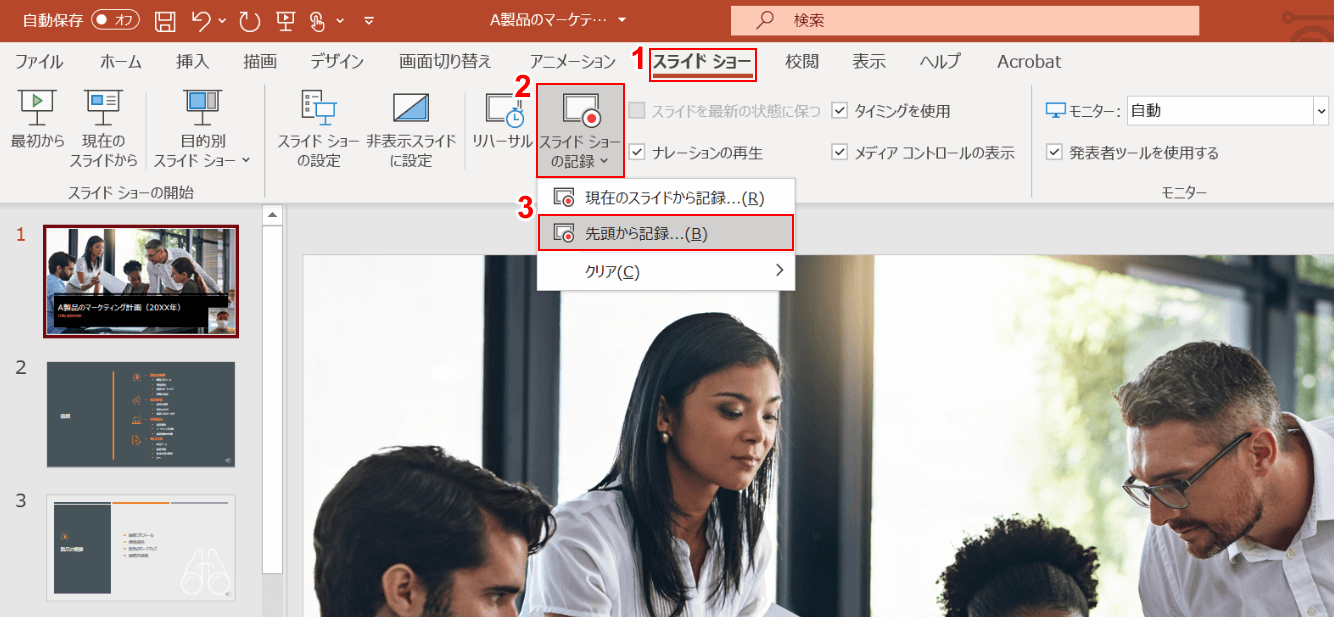Open touch mode dropdown arrow
Viewport: 1334px width, 617px height.
[x=341, y=20]
